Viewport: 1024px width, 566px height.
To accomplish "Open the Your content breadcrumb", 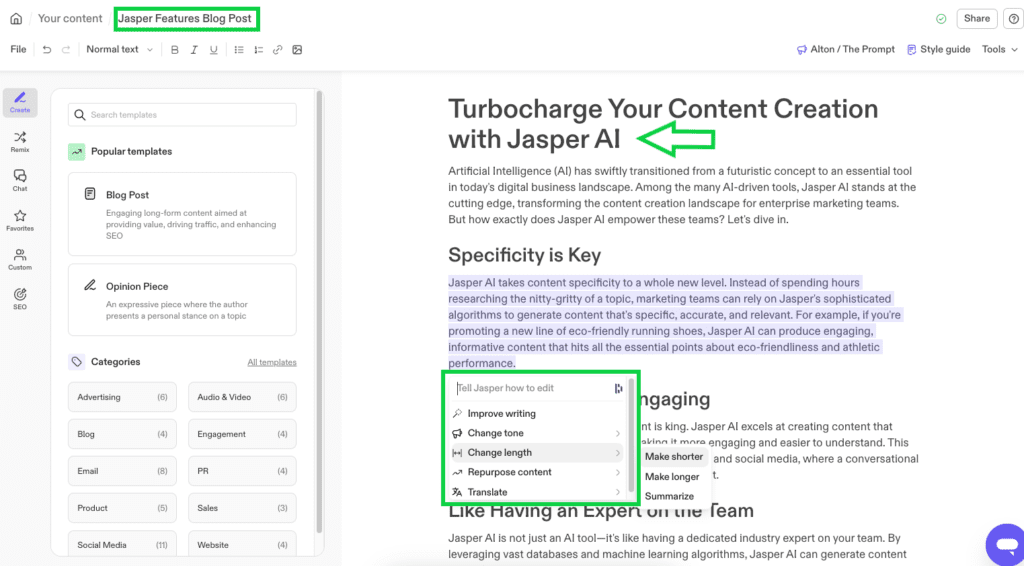I will click(x=70, y=18).
